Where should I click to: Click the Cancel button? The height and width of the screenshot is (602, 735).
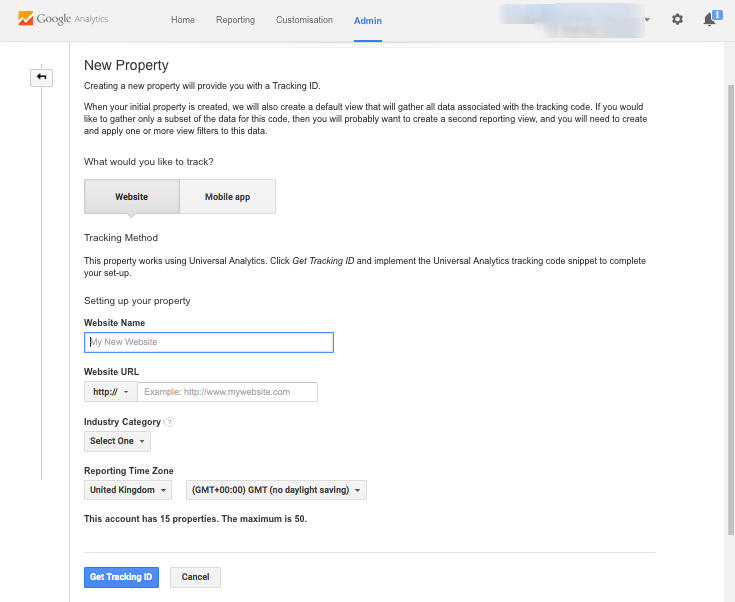coord(195,577)
